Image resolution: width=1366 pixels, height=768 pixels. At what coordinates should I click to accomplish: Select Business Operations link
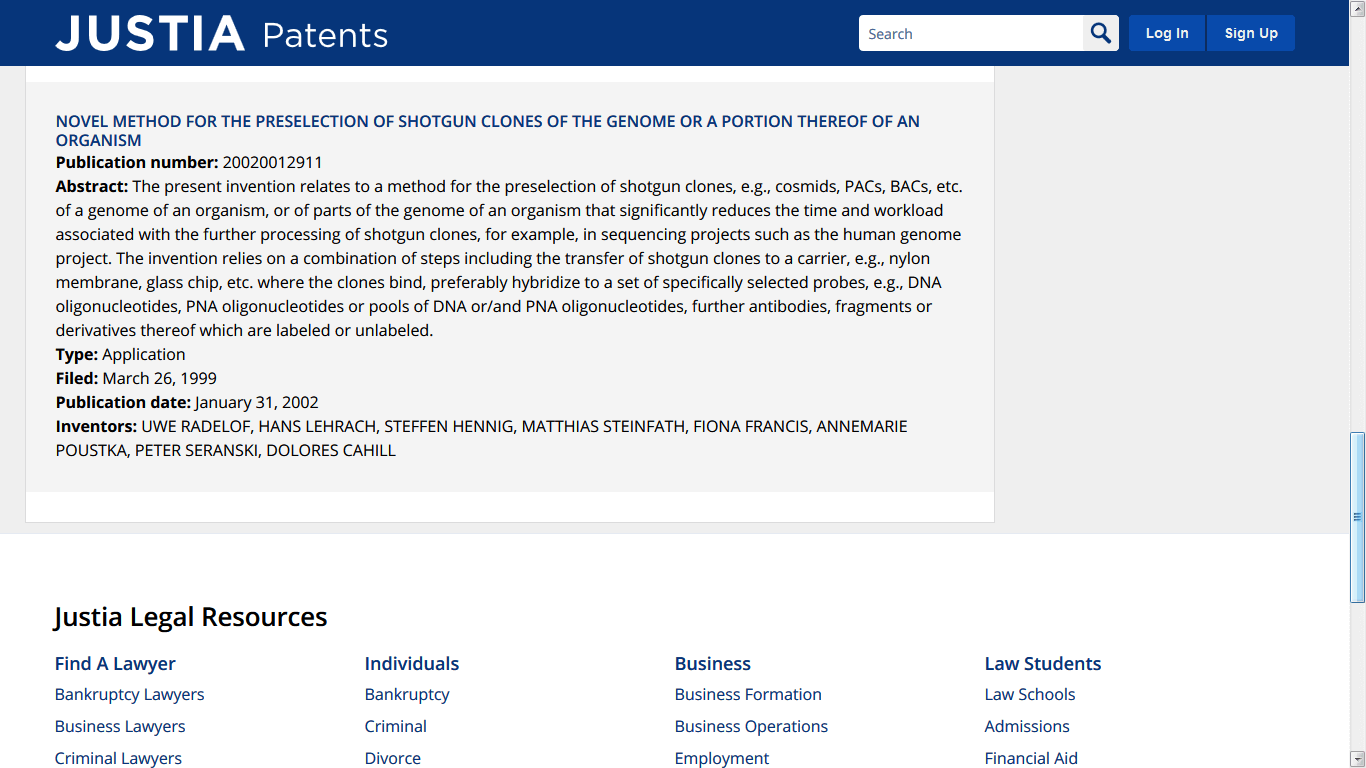pyautogui.click(x=752, y=726)
